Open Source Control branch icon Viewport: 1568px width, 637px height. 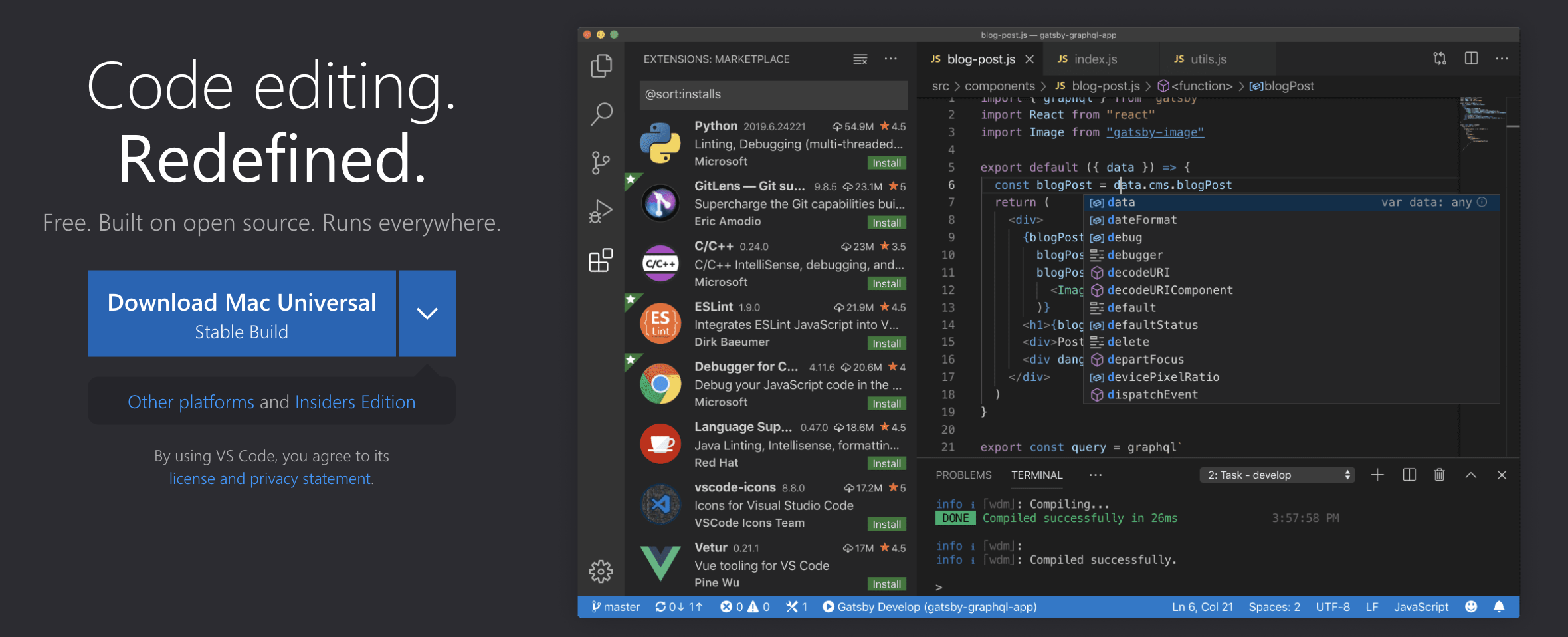click(x=601, y=162)
